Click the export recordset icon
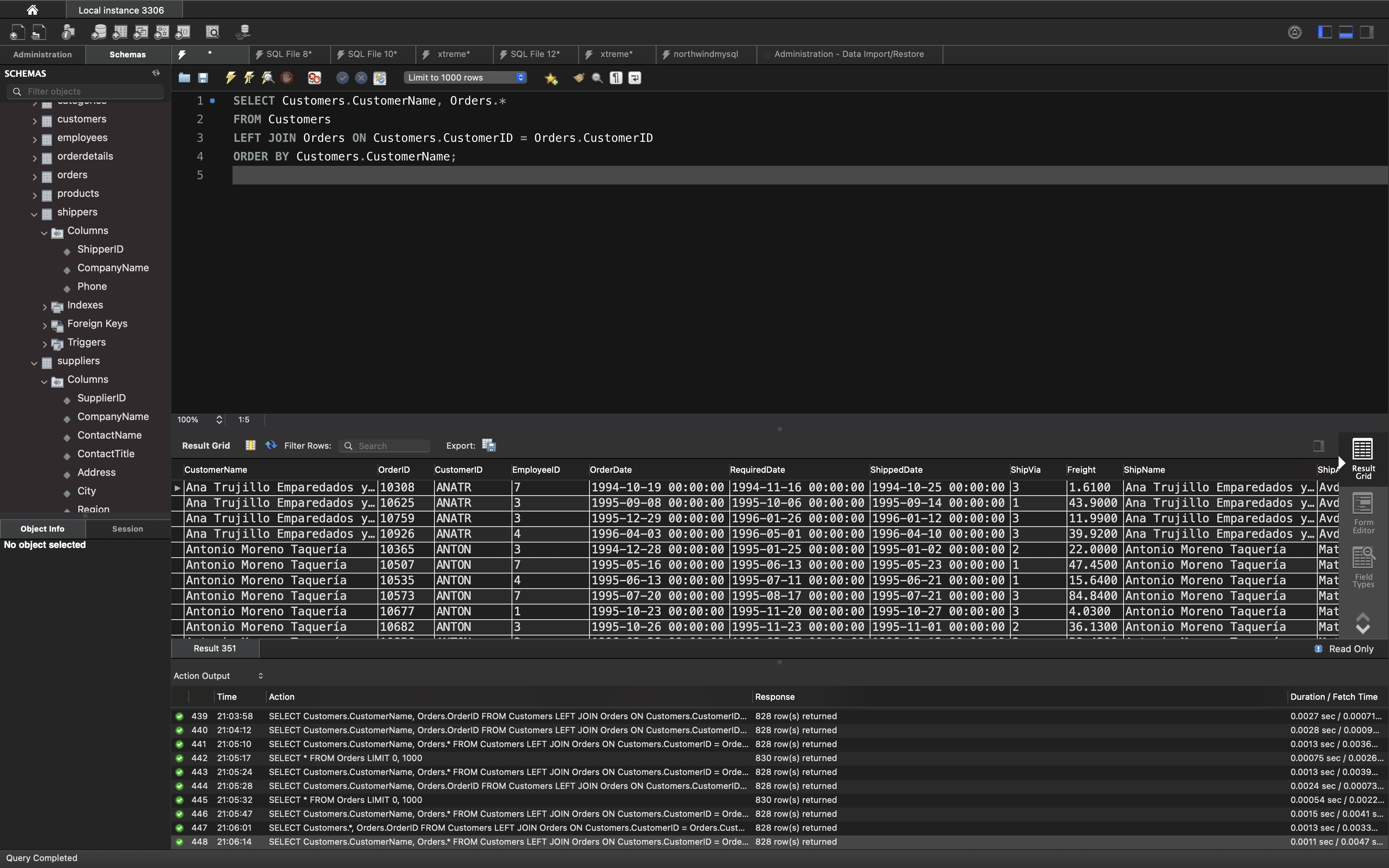Screen dimensions: 1389x868 point(488,446)
